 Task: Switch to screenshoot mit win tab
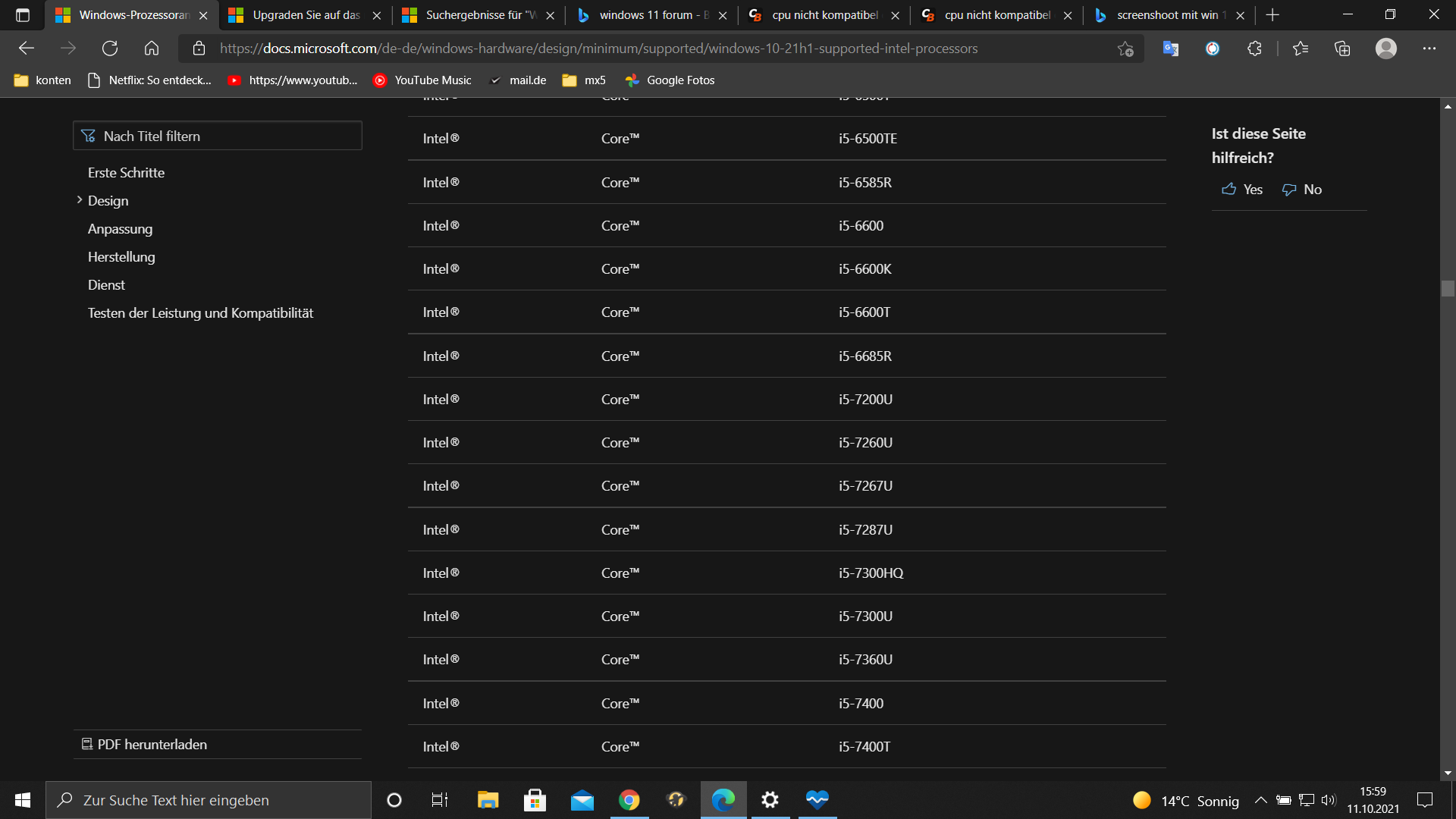tap(1170, 15)
